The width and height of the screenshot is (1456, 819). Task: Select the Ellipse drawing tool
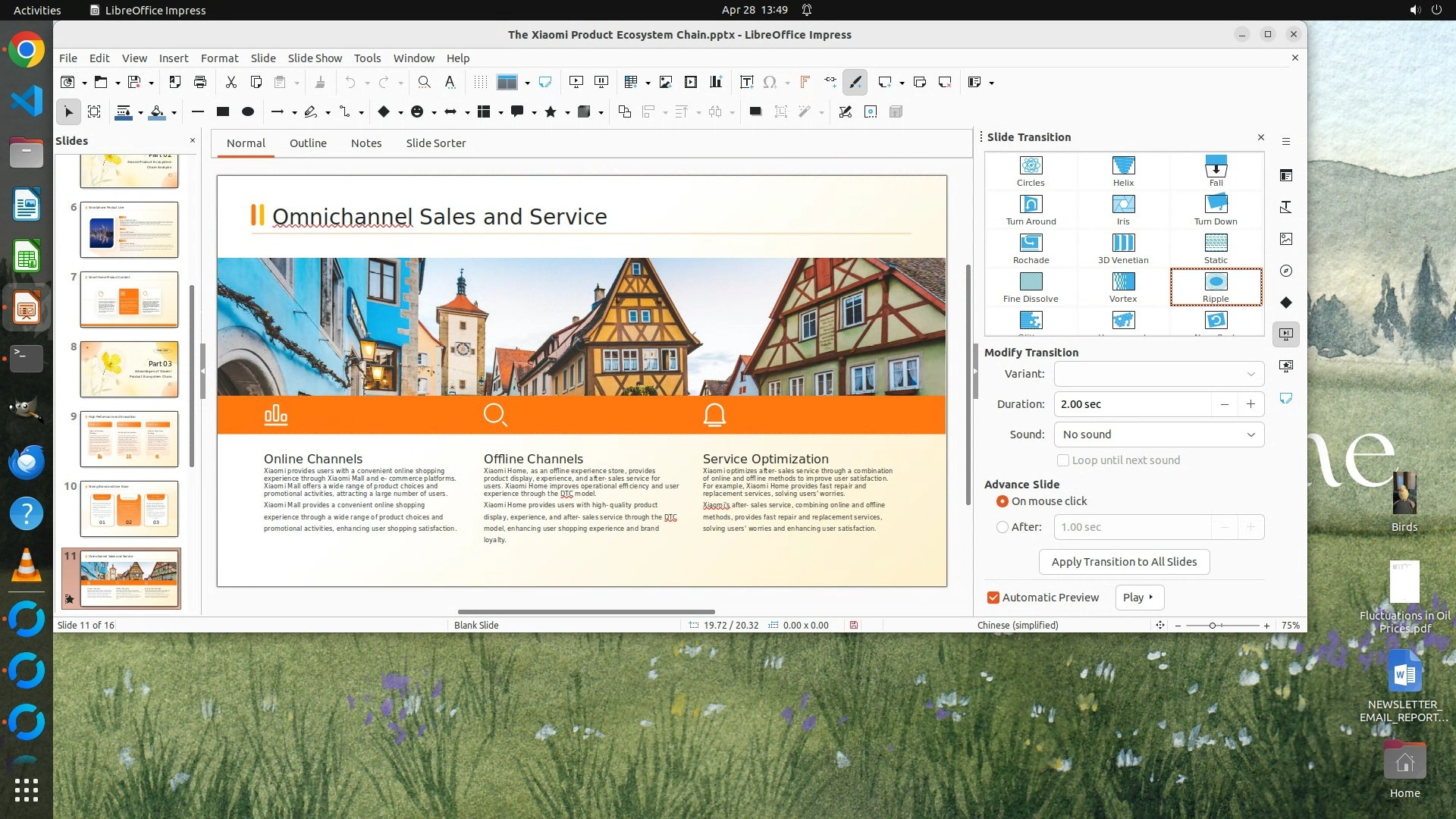248,111
